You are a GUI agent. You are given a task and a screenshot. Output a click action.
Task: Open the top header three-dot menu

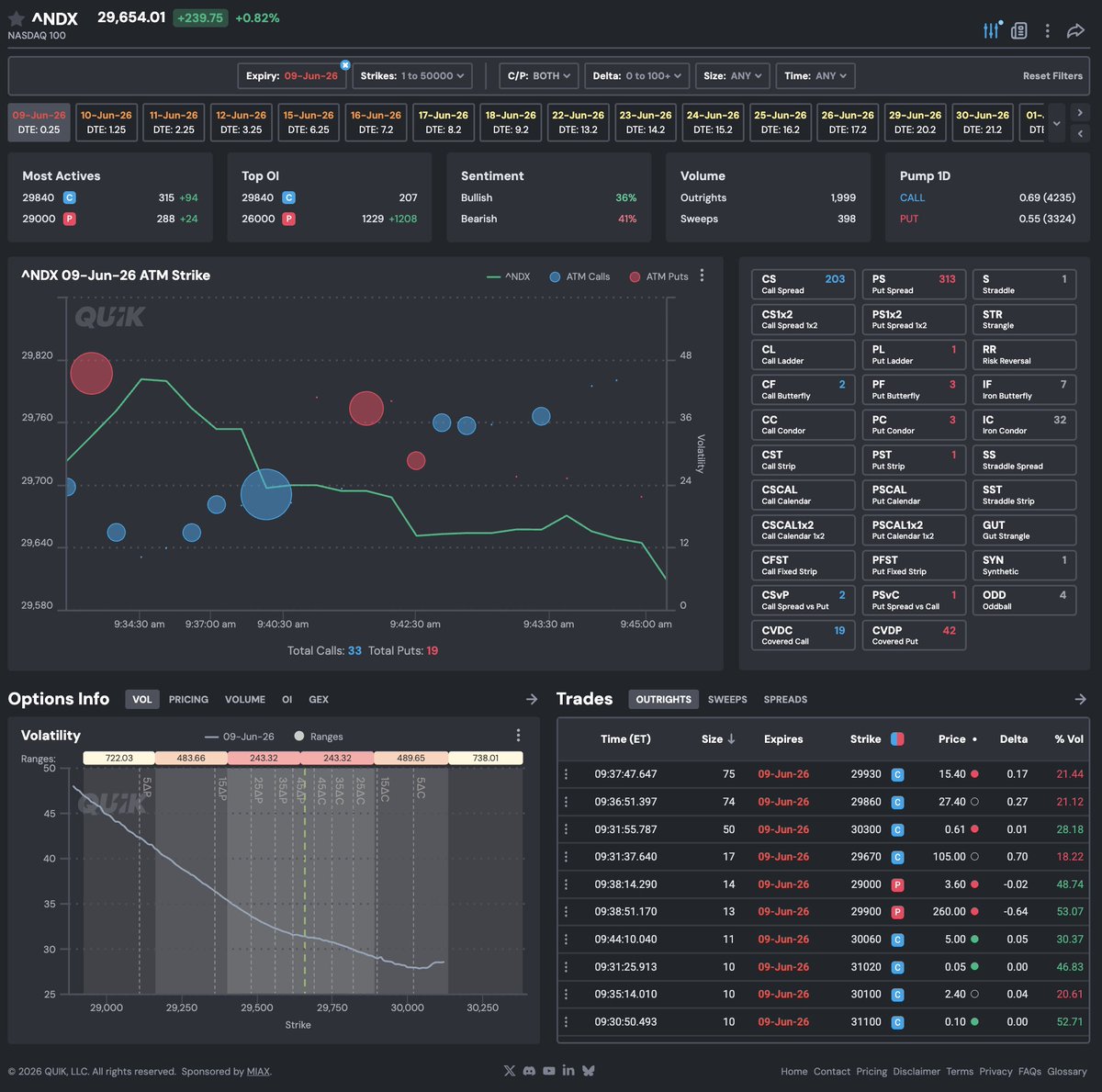tap(1047, 31)
